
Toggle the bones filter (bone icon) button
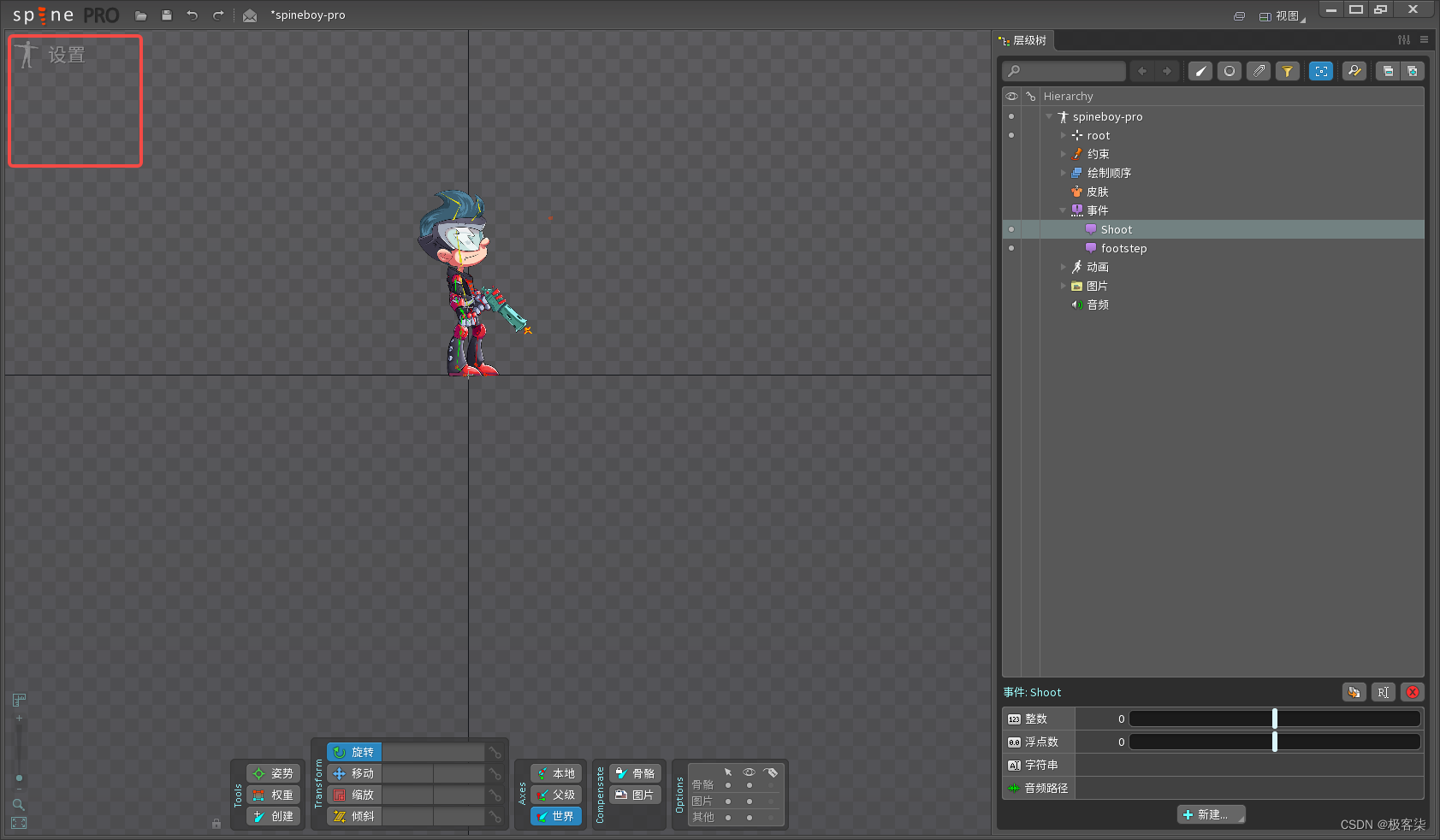tap(1200, 71)
